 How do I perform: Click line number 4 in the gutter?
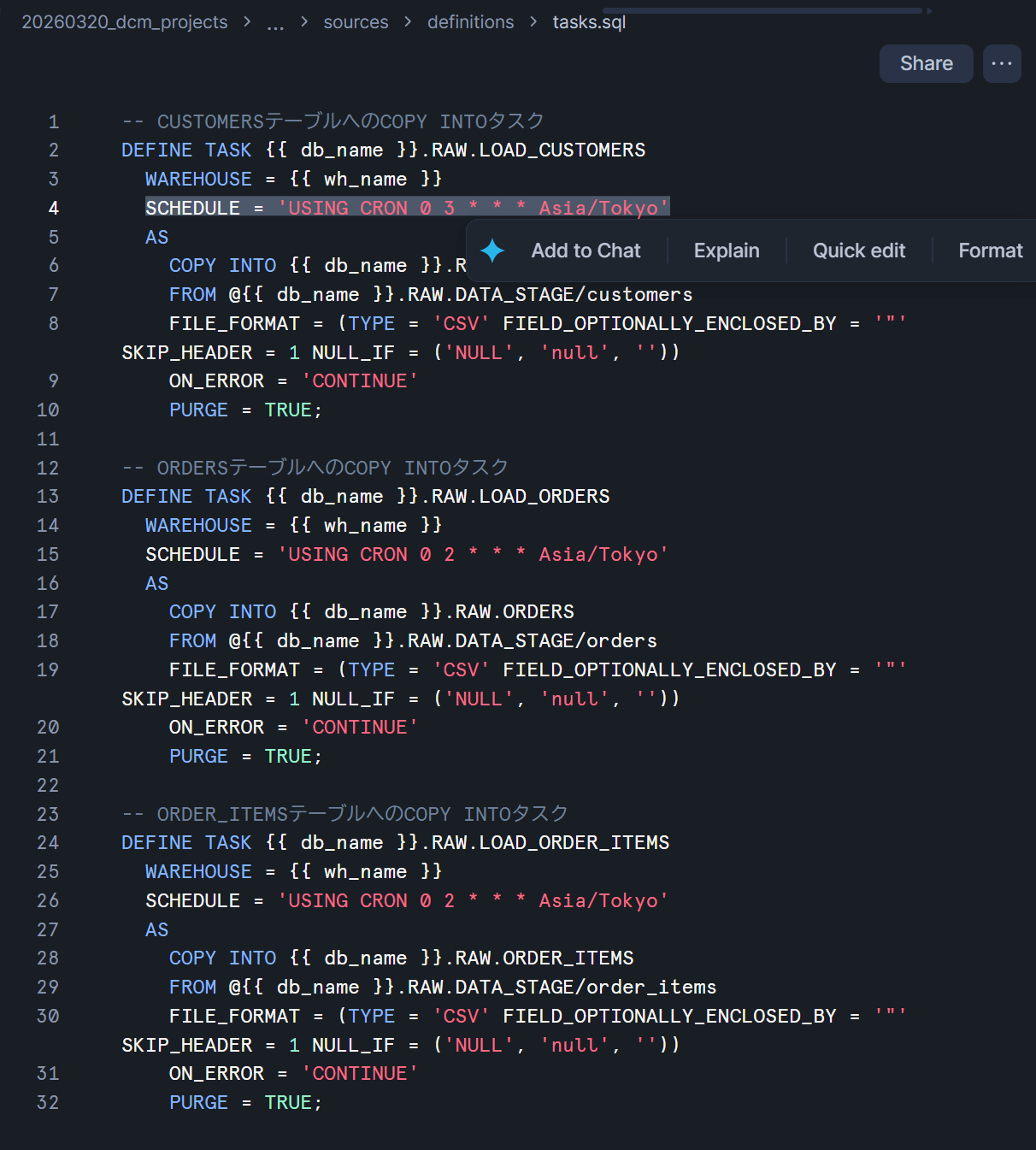pos(54,208)
